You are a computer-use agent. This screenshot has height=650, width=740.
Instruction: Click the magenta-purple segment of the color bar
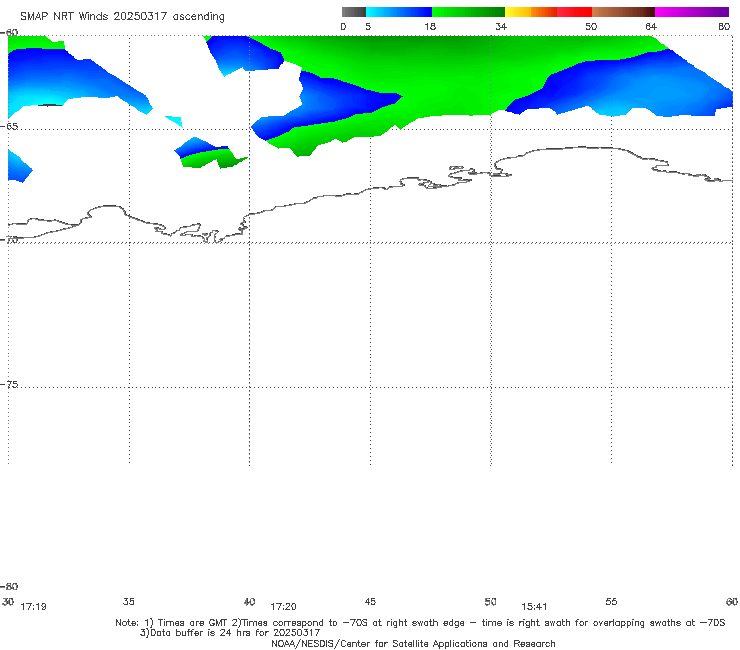(x=692, y=12)
